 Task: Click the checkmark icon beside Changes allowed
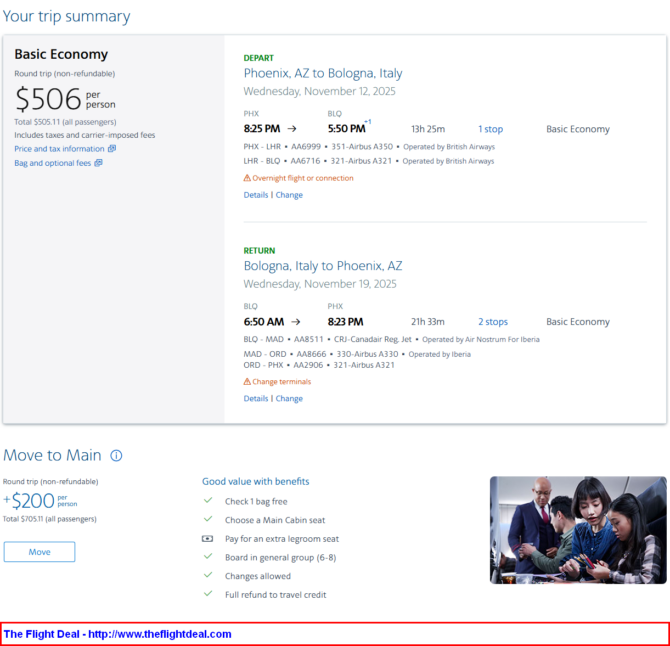tap(208, 576)
